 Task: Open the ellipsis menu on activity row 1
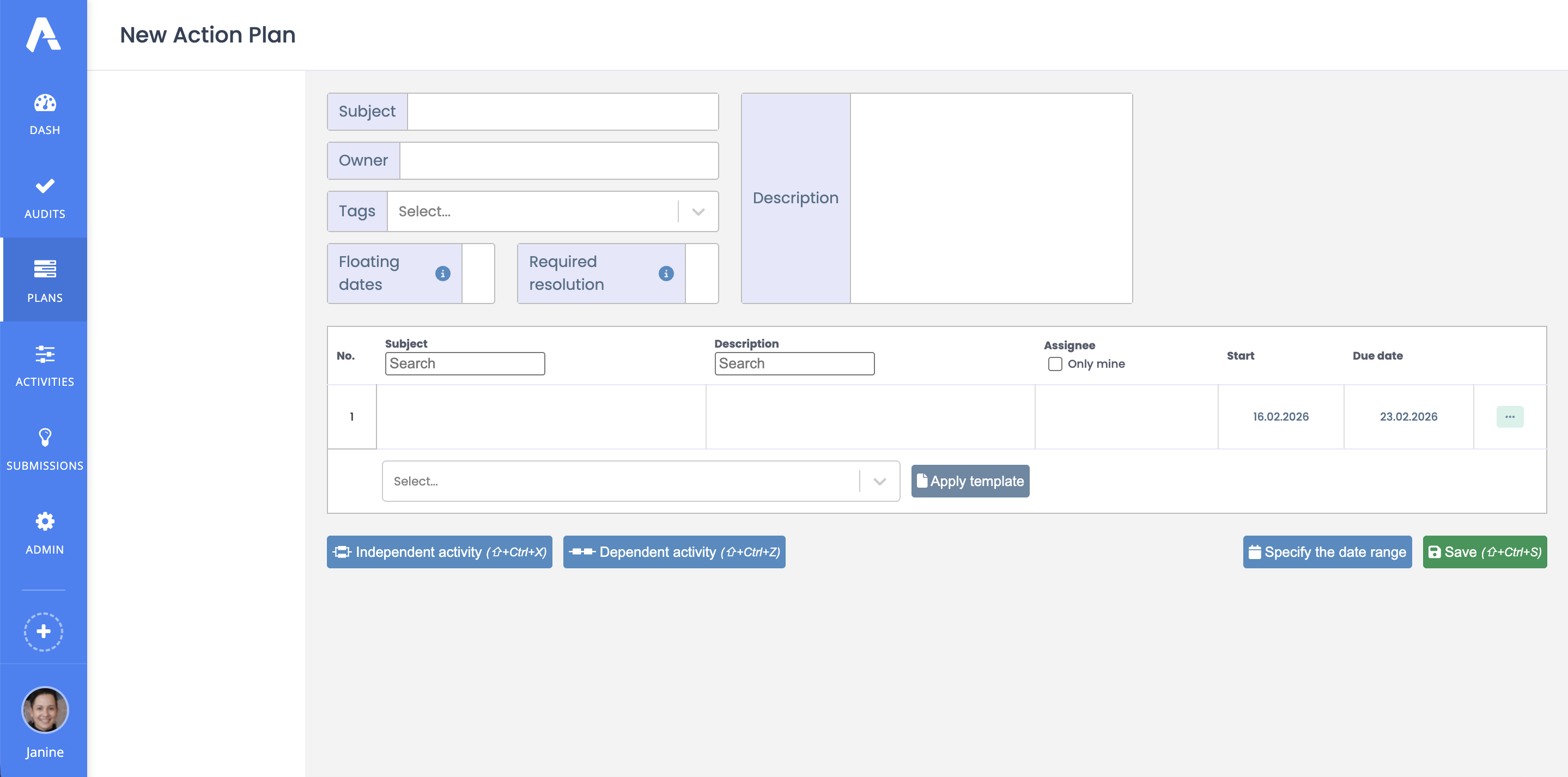[x=1510, y=416]
